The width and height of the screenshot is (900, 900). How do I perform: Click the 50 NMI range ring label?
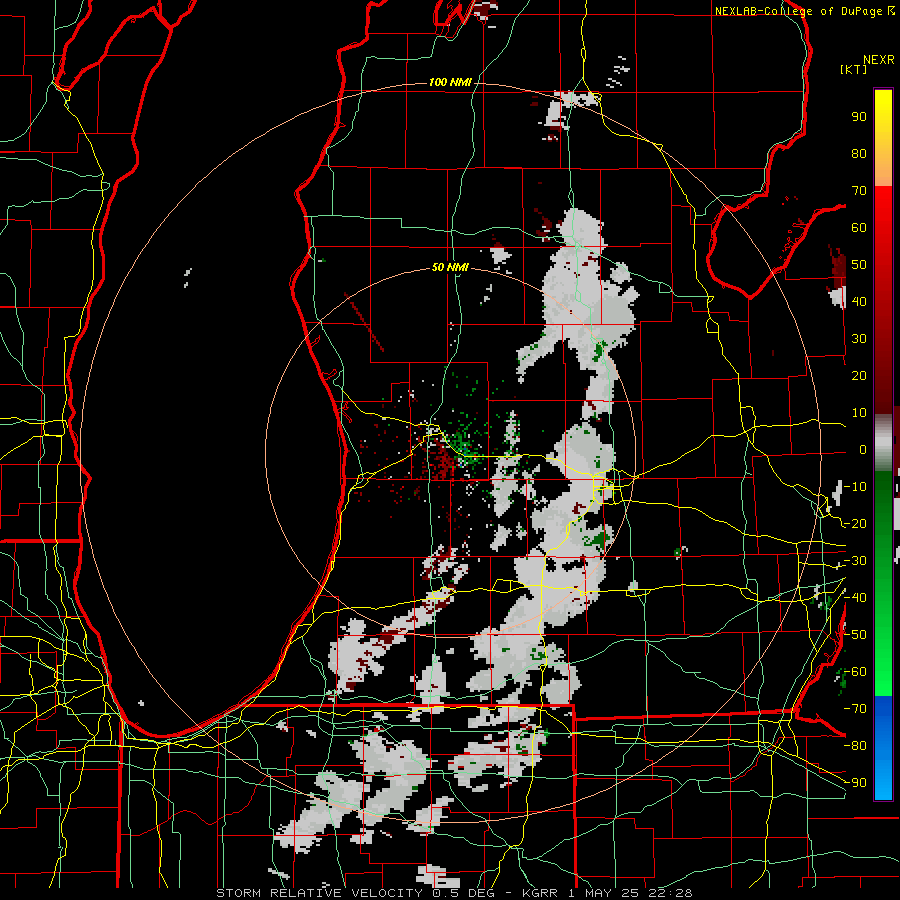pyautogui.click(x=450, y=267)
